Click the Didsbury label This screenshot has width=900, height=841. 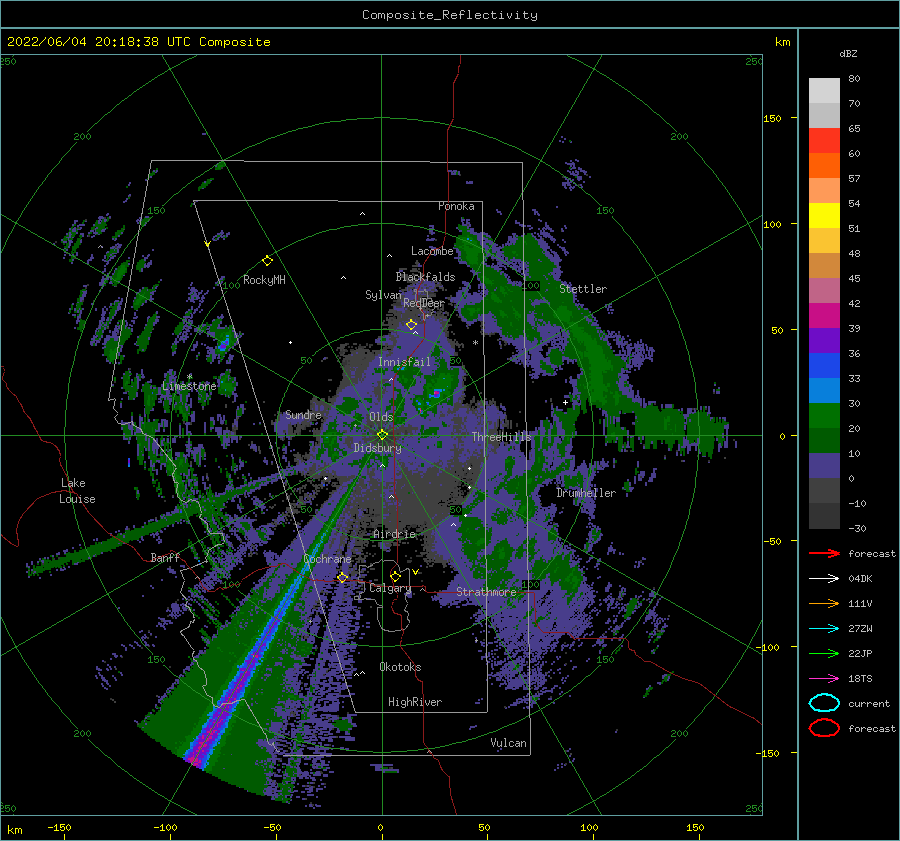click(x=378, y=448)
